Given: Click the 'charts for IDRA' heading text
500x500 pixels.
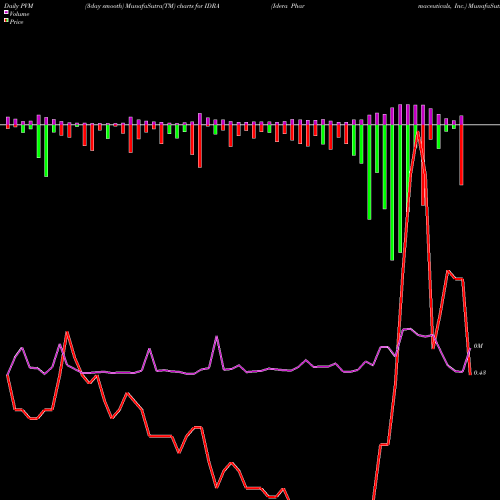Looking at the screenshot, I should 198,6.
